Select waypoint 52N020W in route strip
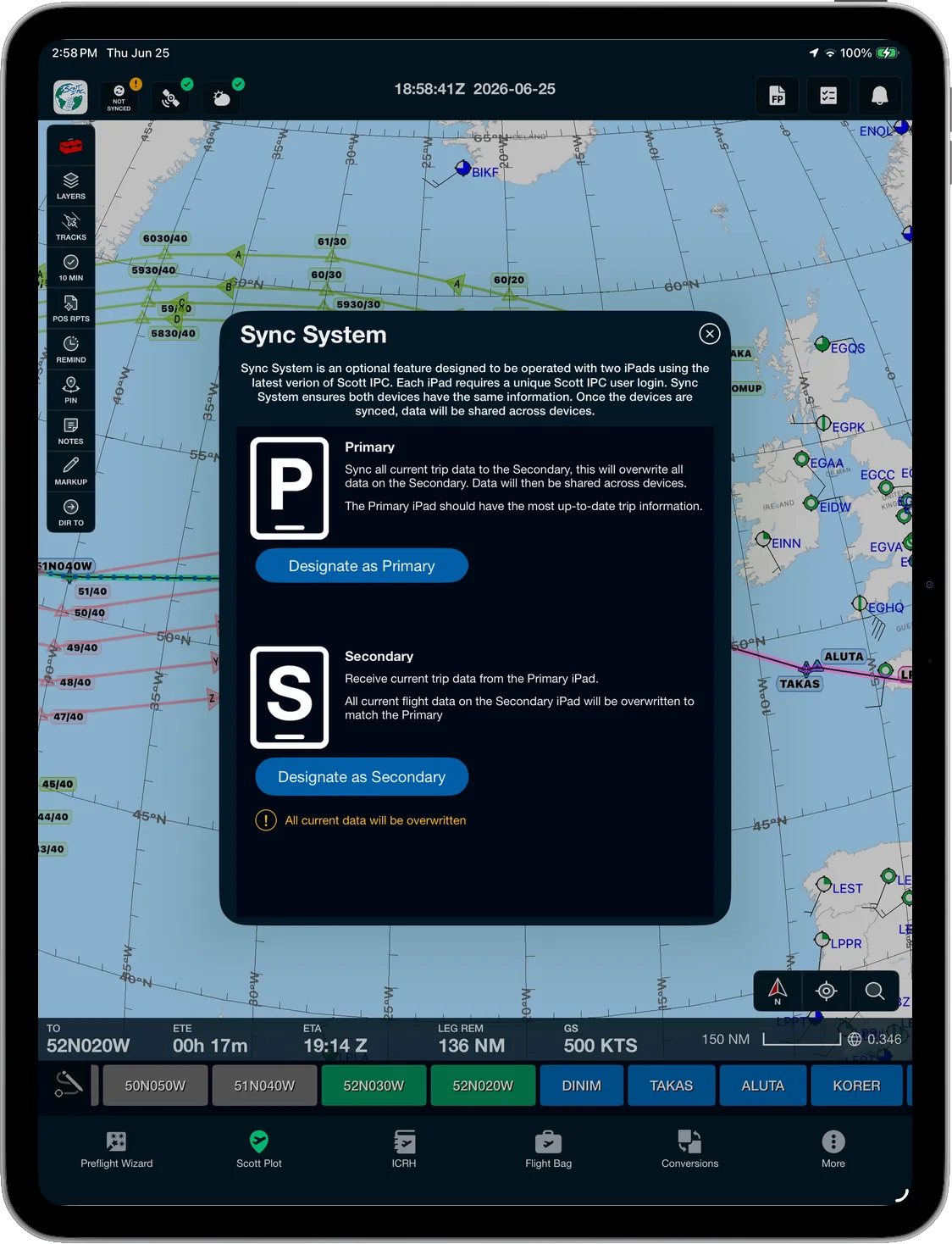This screenshot has height=1244, width=952. tap(483, 1086)
